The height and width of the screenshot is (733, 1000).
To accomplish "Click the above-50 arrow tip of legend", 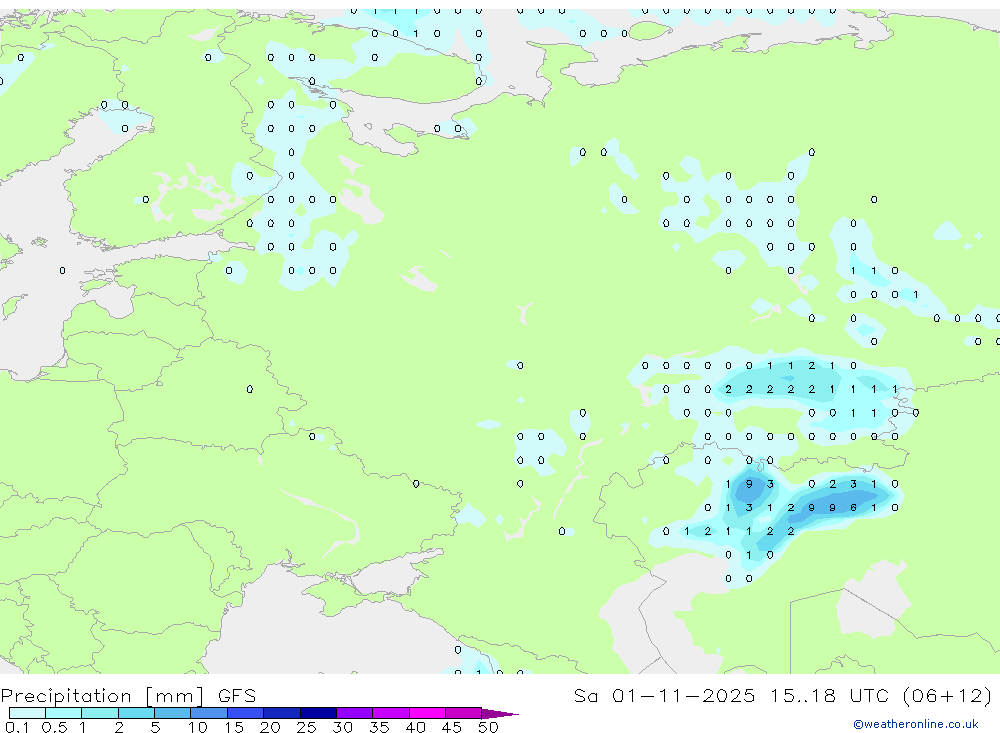I will tap(499, 714).
